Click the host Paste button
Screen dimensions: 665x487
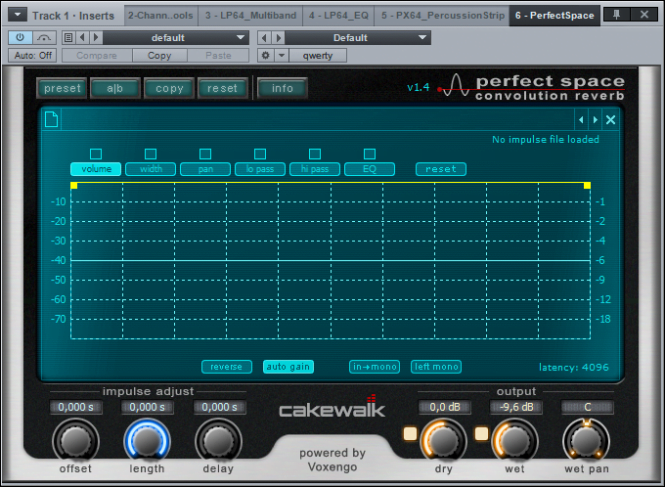coord(218,56)
